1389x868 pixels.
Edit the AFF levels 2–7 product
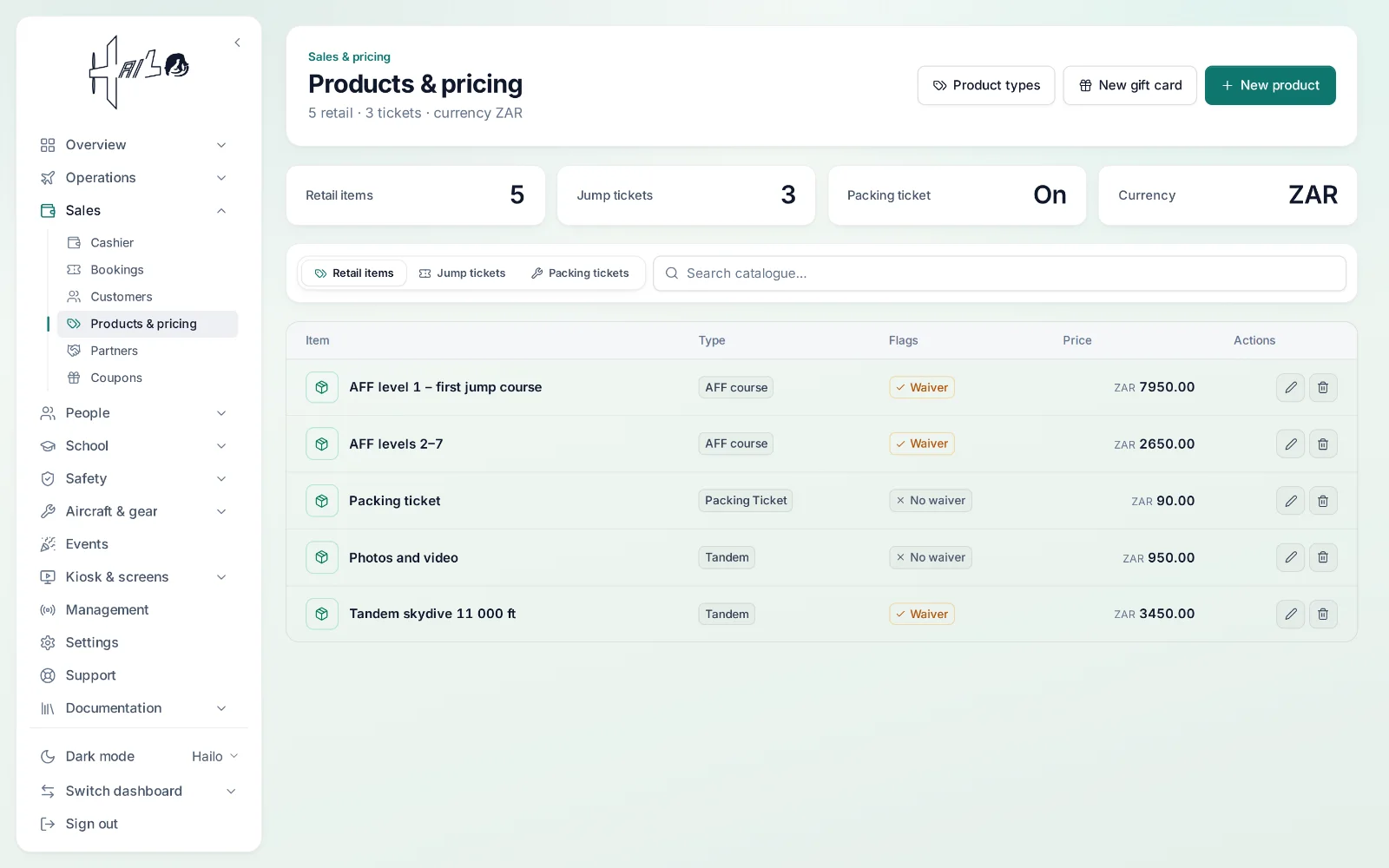pyautogui.click(x=1290, y=444)
